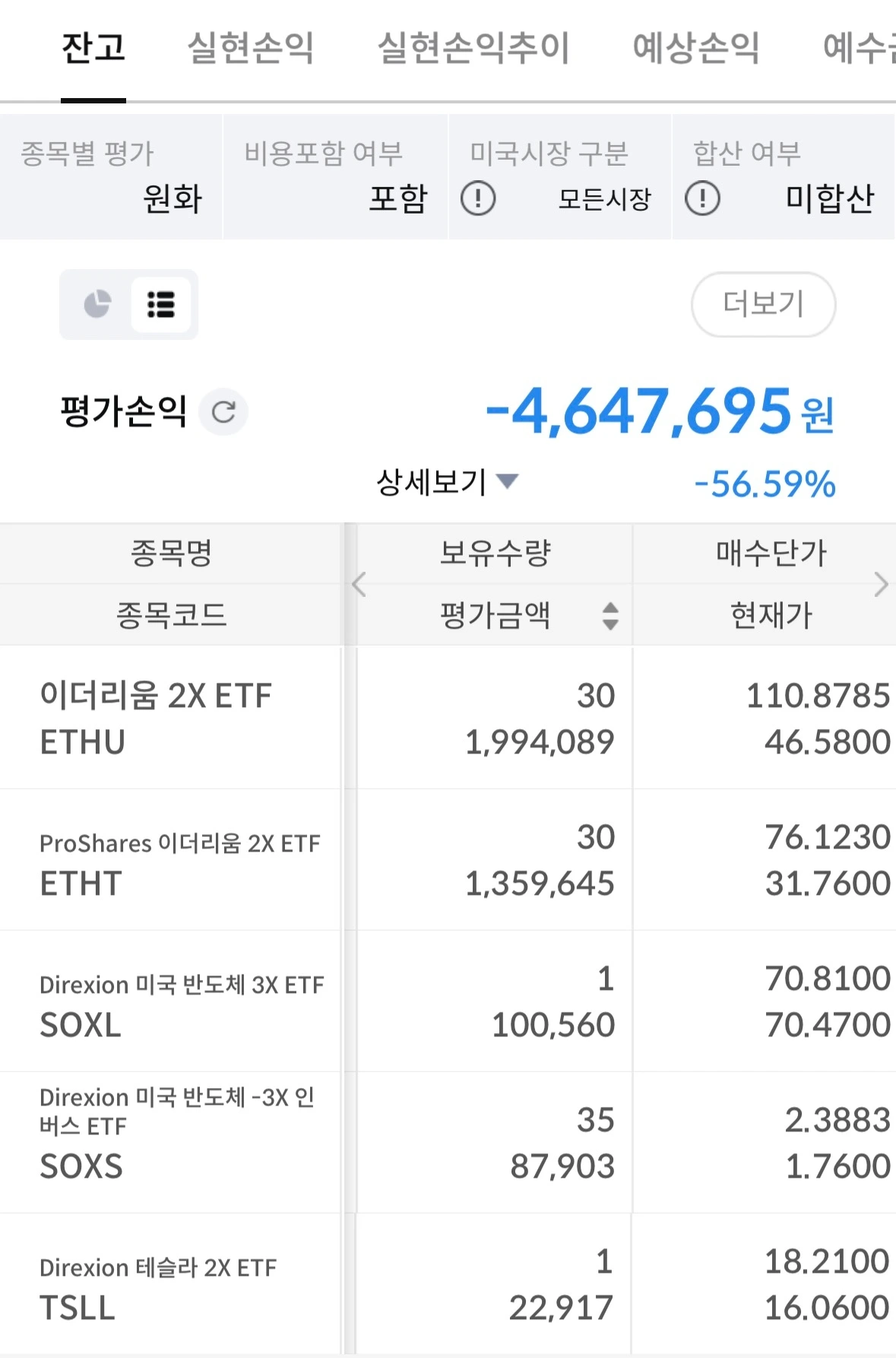
Task: Switch to pie chart view
Action: click(x=97, y=304)
